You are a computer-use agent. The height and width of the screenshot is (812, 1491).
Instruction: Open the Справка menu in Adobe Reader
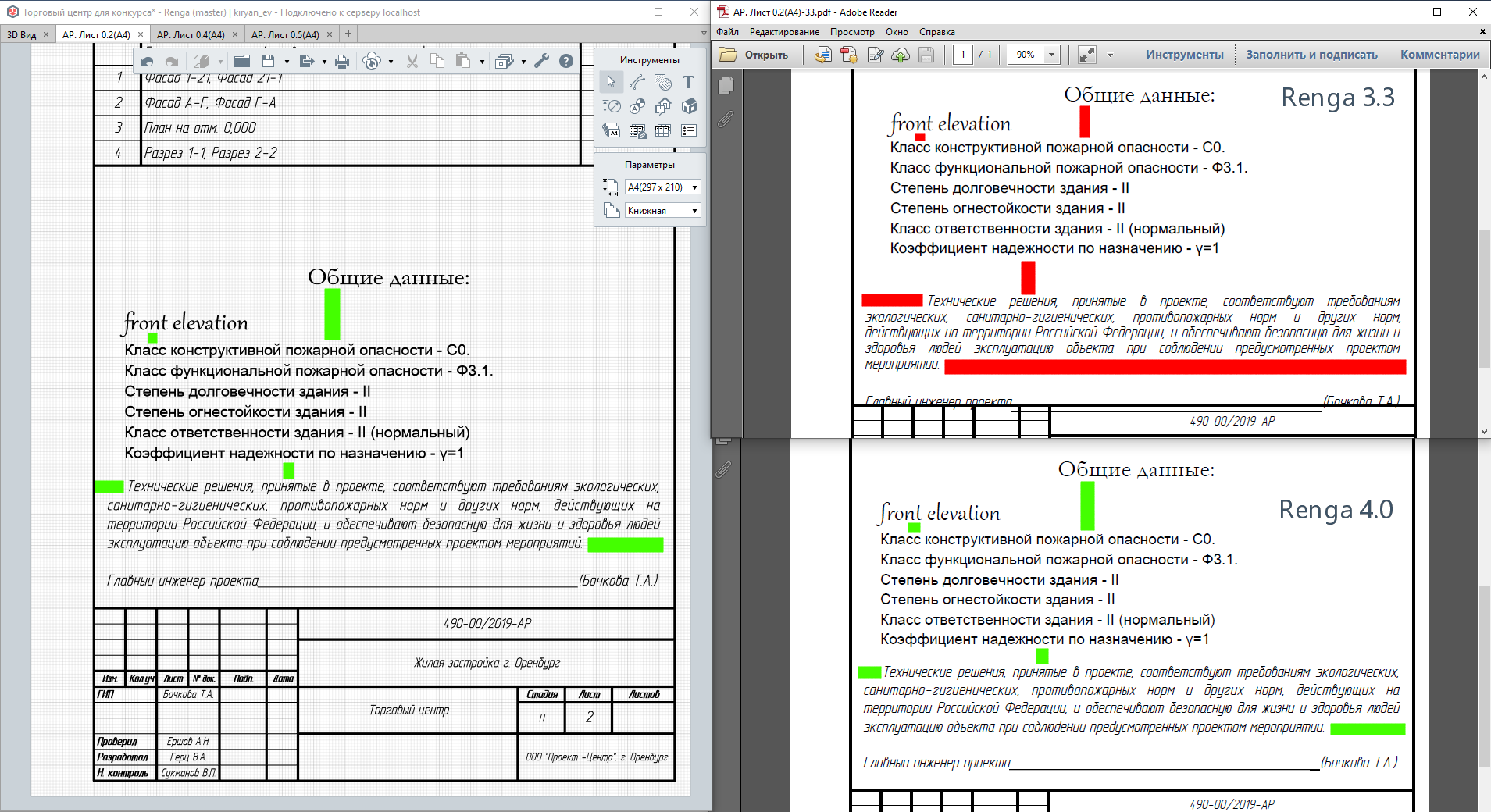(x=936, y=32)
